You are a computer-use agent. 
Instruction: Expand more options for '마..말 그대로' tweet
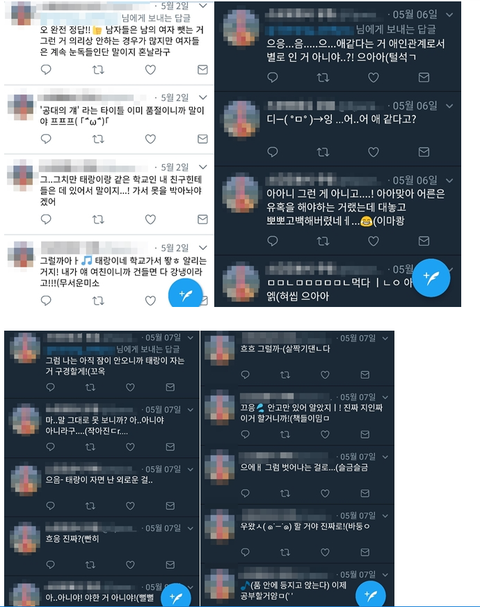coord(190,410)
